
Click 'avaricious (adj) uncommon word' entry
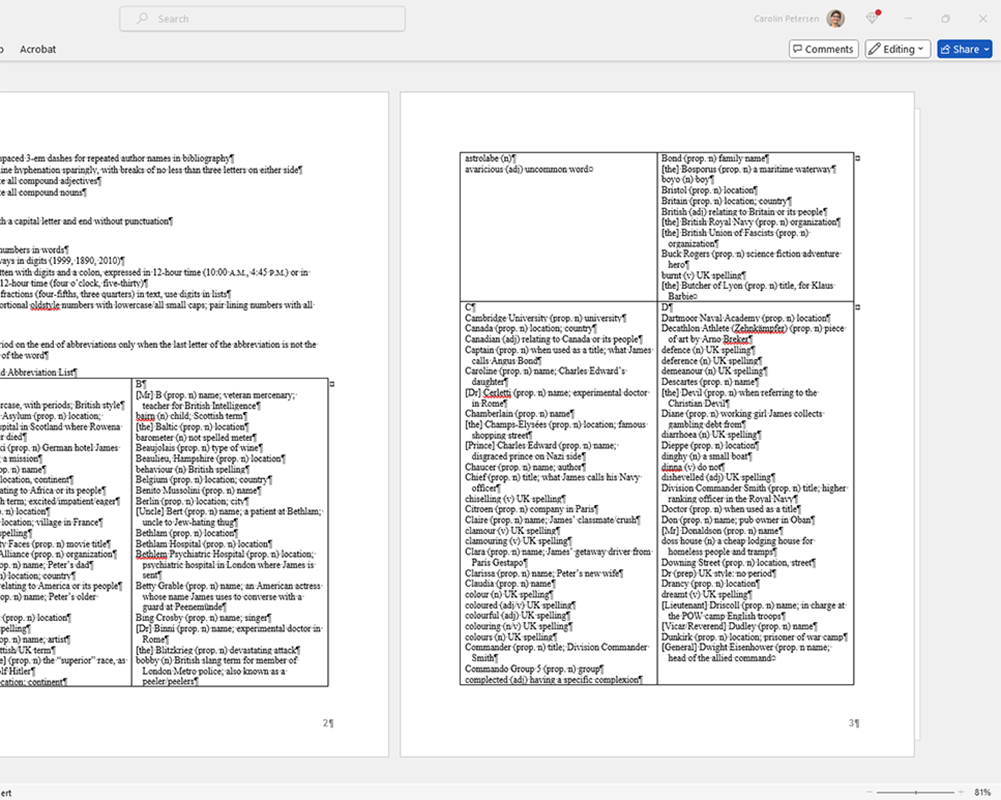[x=529, y=169]
